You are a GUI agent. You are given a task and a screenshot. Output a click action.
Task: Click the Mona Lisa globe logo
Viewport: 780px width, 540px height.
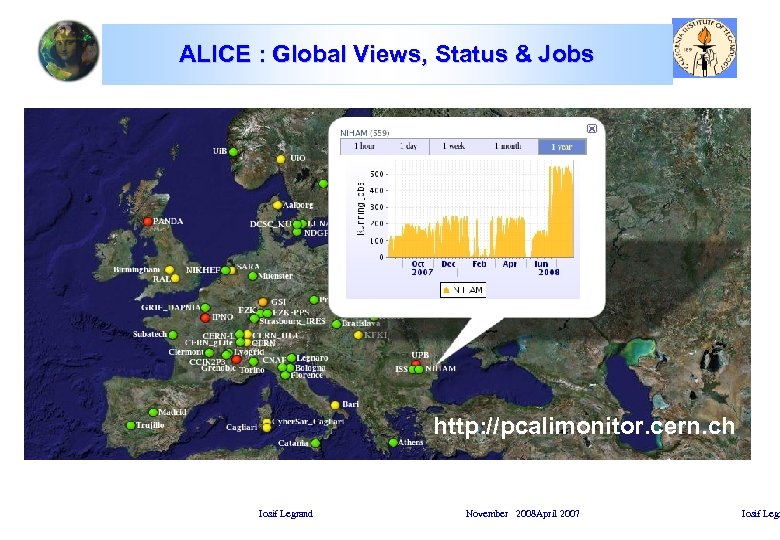69,51
